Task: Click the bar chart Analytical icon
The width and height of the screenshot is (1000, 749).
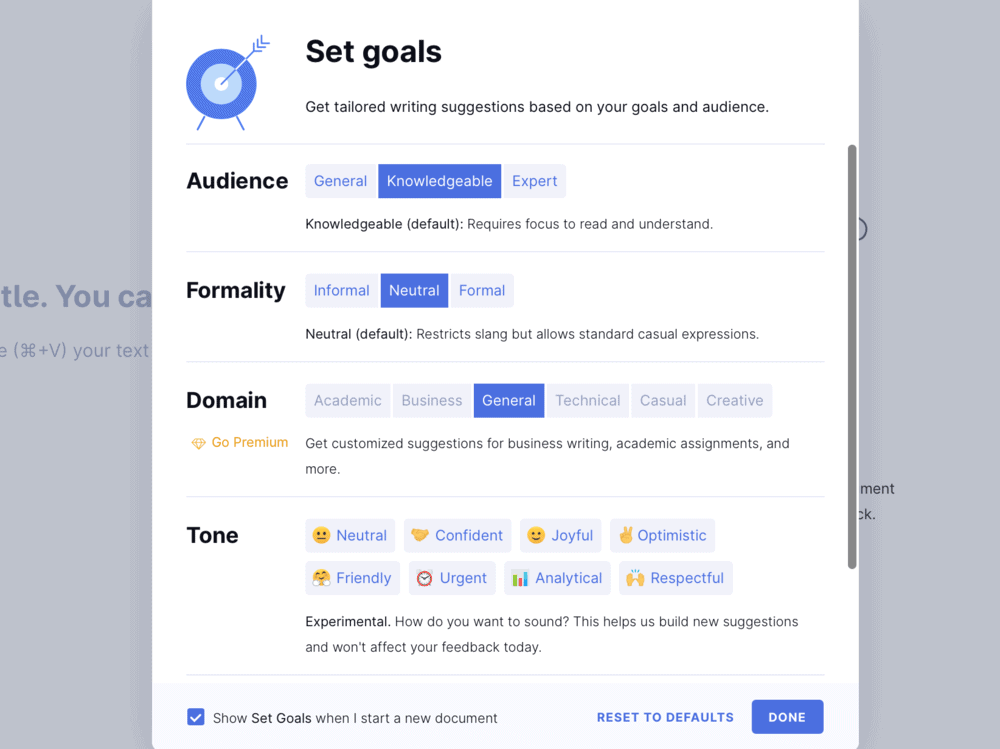Action: (x=520, y=578)
